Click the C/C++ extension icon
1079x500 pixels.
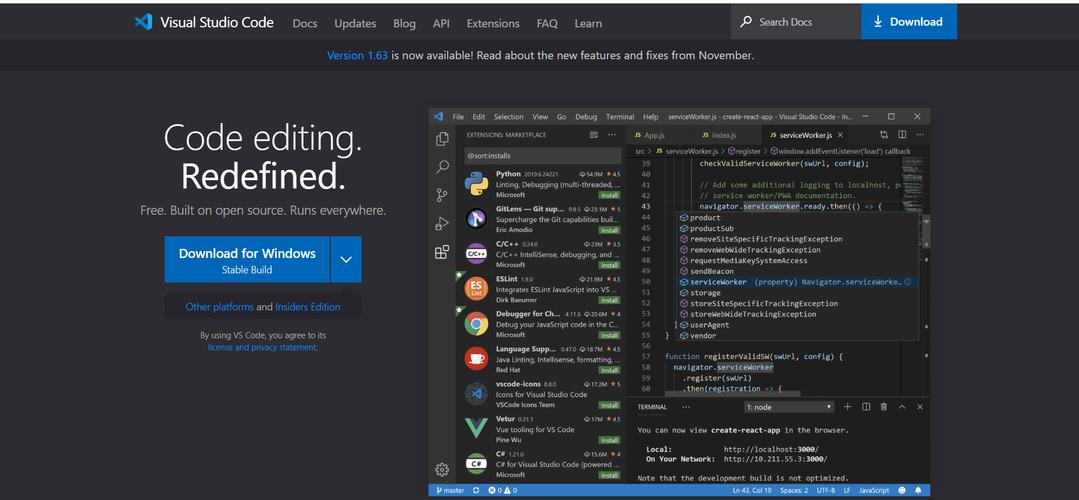tap(476, 254)
